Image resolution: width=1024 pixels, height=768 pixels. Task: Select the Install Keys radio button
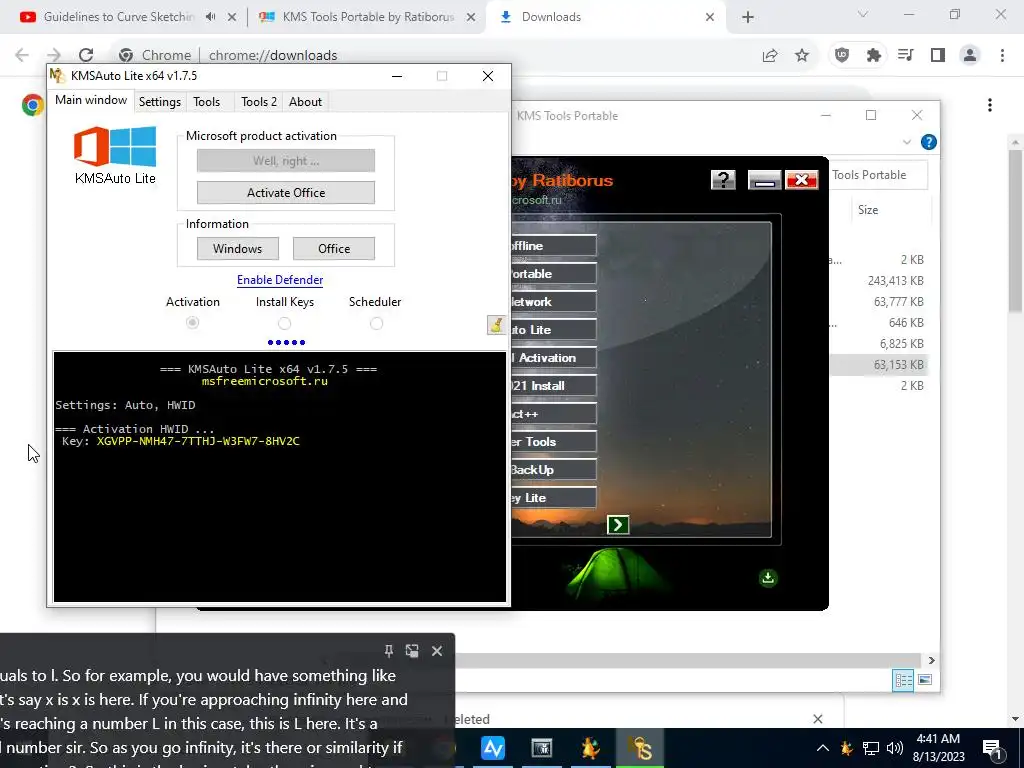284,323
